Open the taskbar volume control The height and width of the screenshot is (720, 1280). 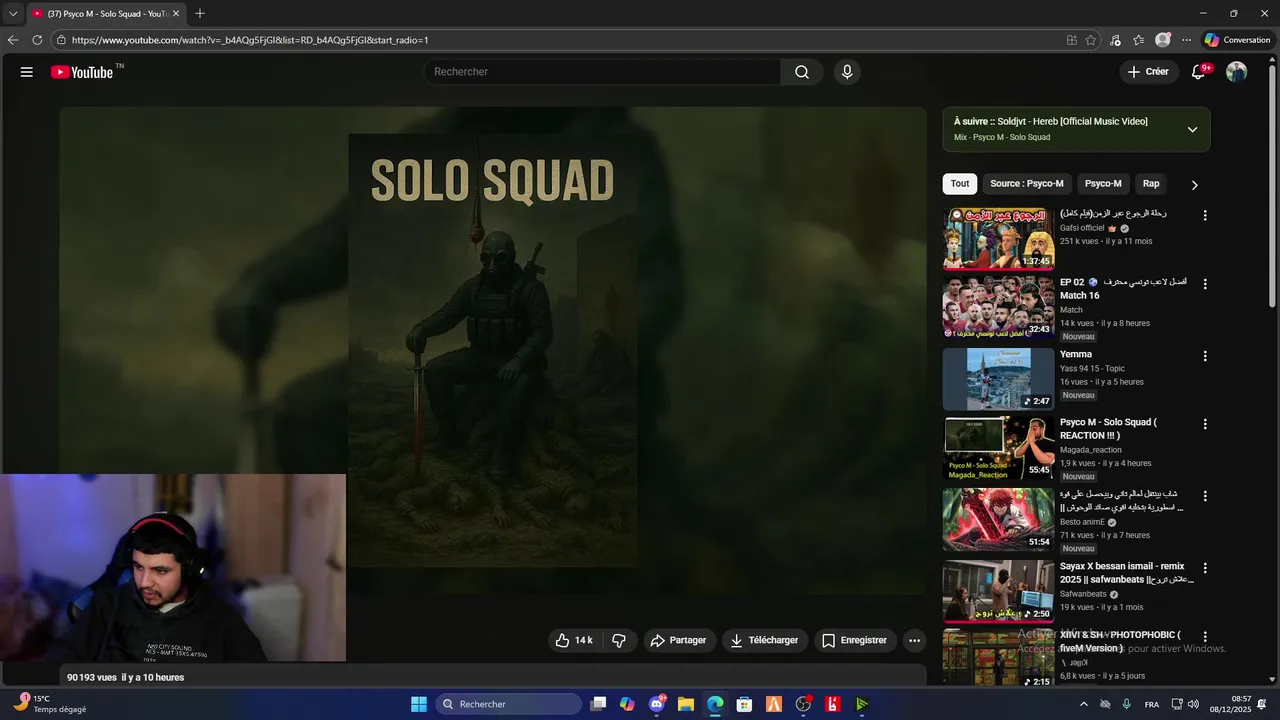click(1194, 704)
